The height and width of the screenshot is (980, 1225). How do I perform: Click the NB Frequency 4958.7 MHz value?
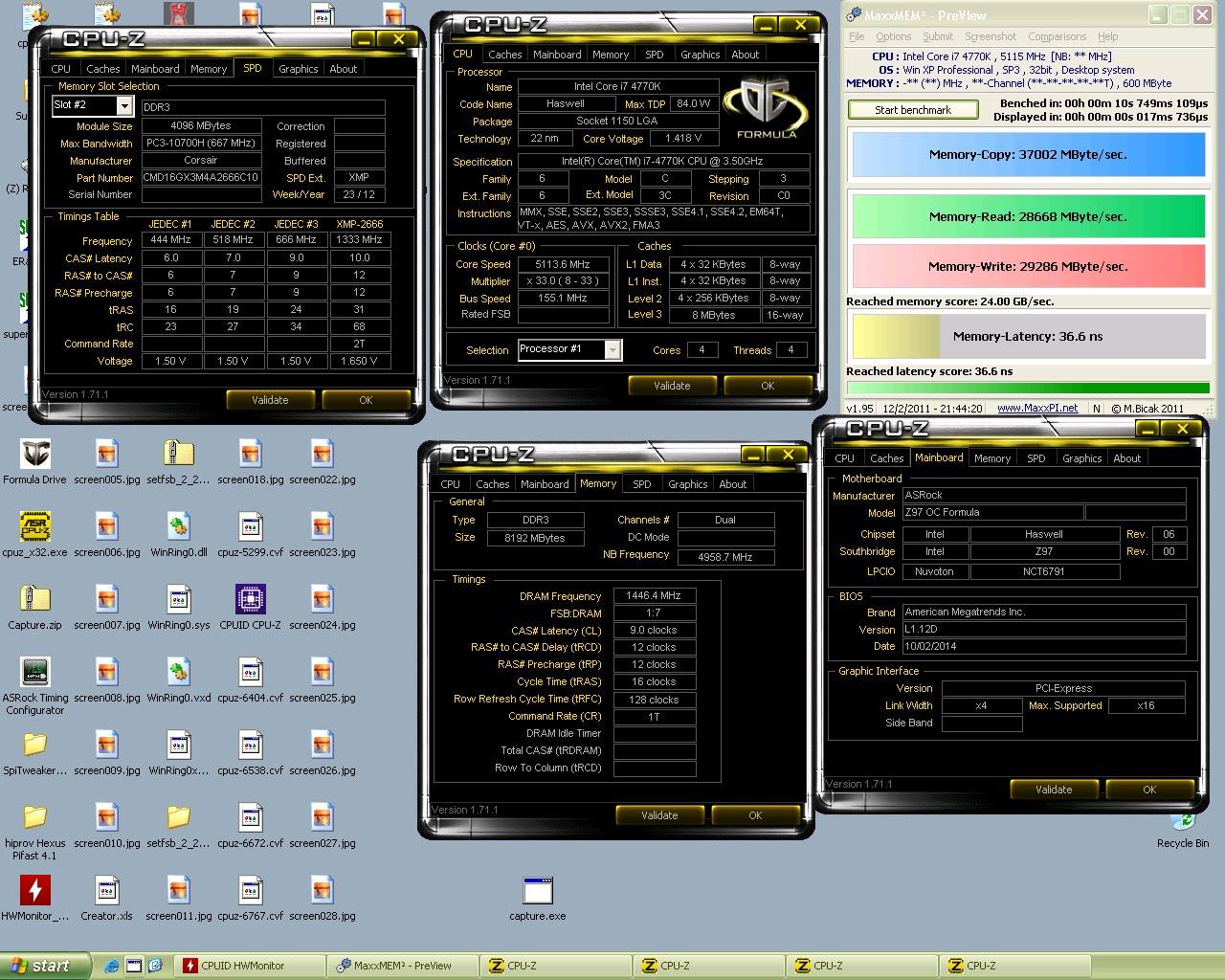pyautogui.click(x=725, y=557)
